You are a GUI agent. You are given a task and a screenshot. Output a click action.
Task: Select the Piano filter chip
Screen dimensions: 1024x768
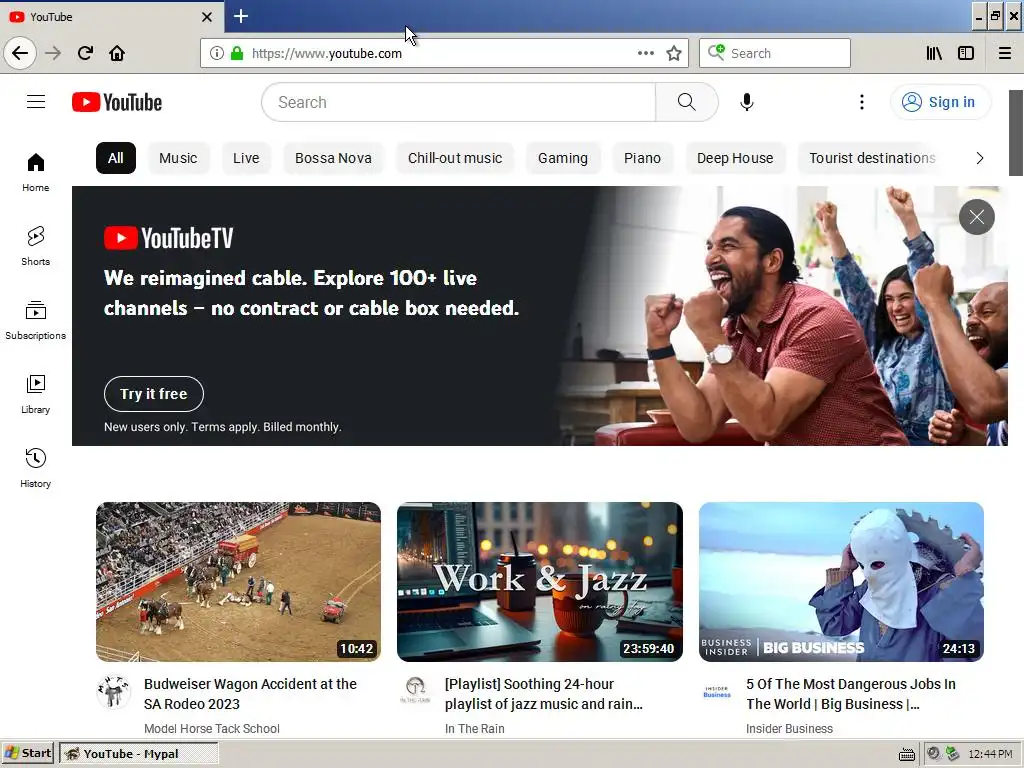[x=643, y=158]
